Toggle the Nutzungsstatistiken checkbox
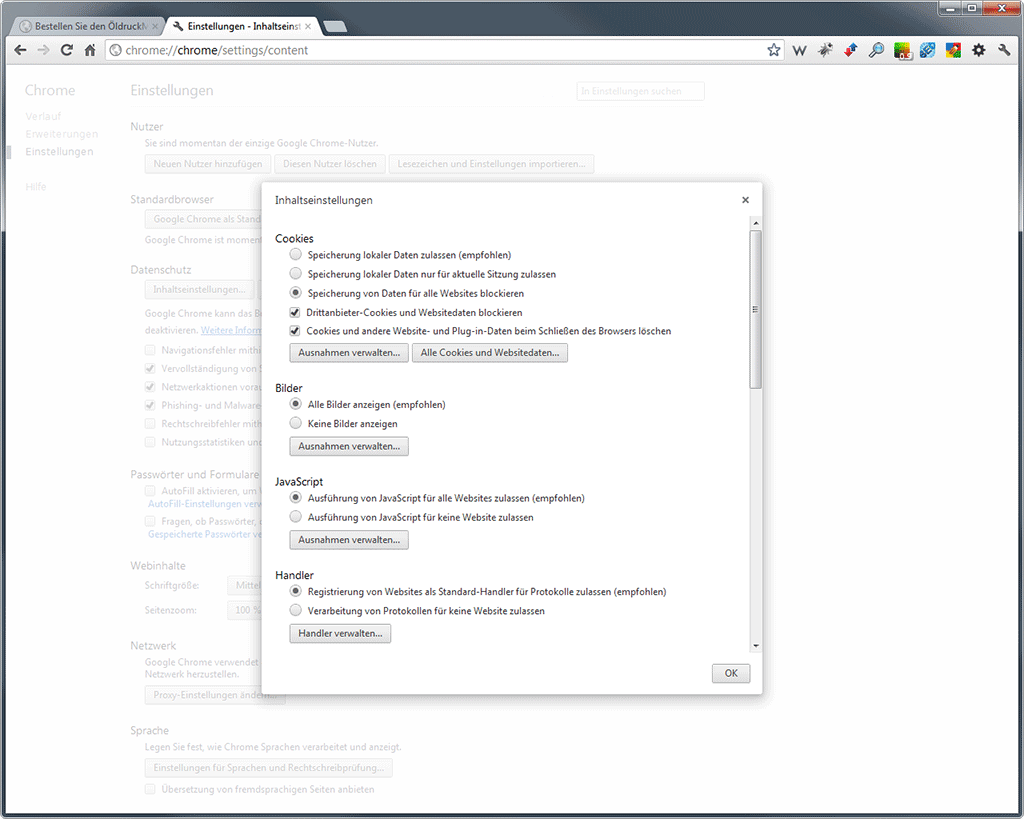This screenshot has width=1024, height=819. (150, 442)
